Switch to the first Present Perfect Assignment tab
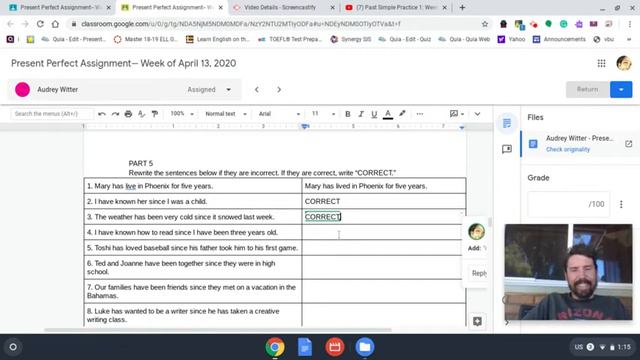The width and height of the screenshot is (640, 360). coord(60,7)
